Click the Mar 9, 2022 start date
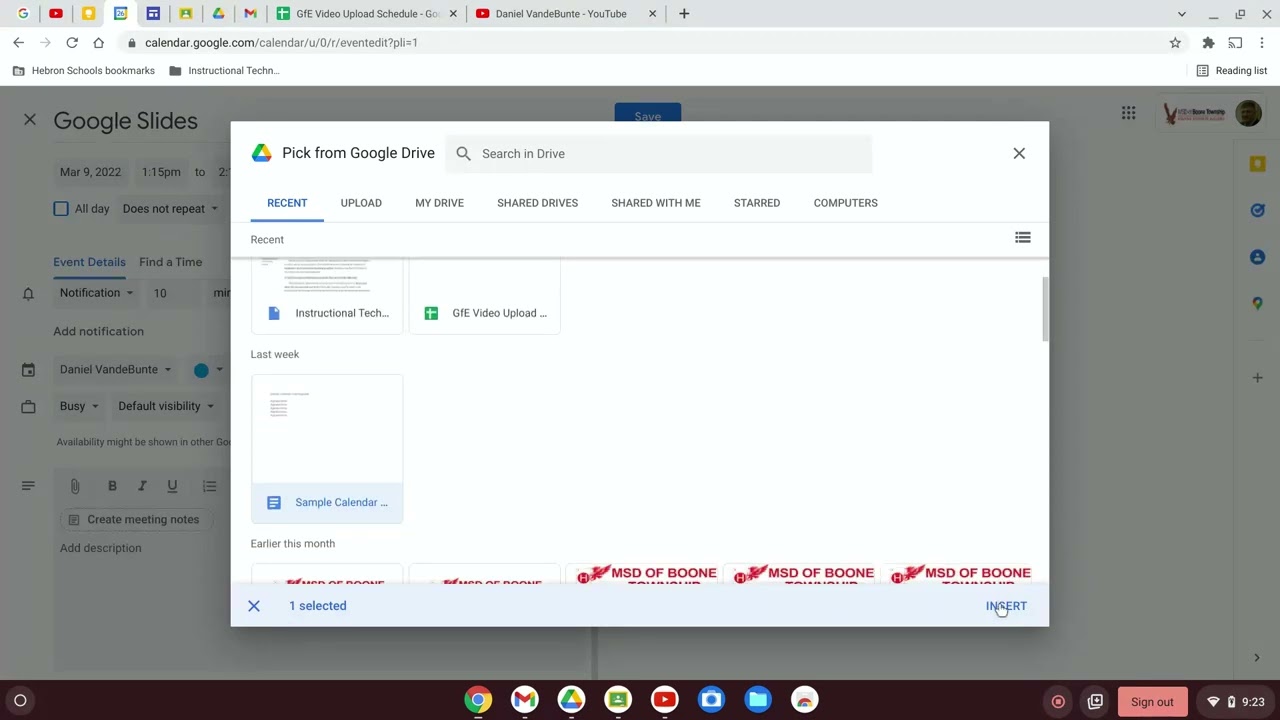This screenshot has height=720, width=1280. 90,172
